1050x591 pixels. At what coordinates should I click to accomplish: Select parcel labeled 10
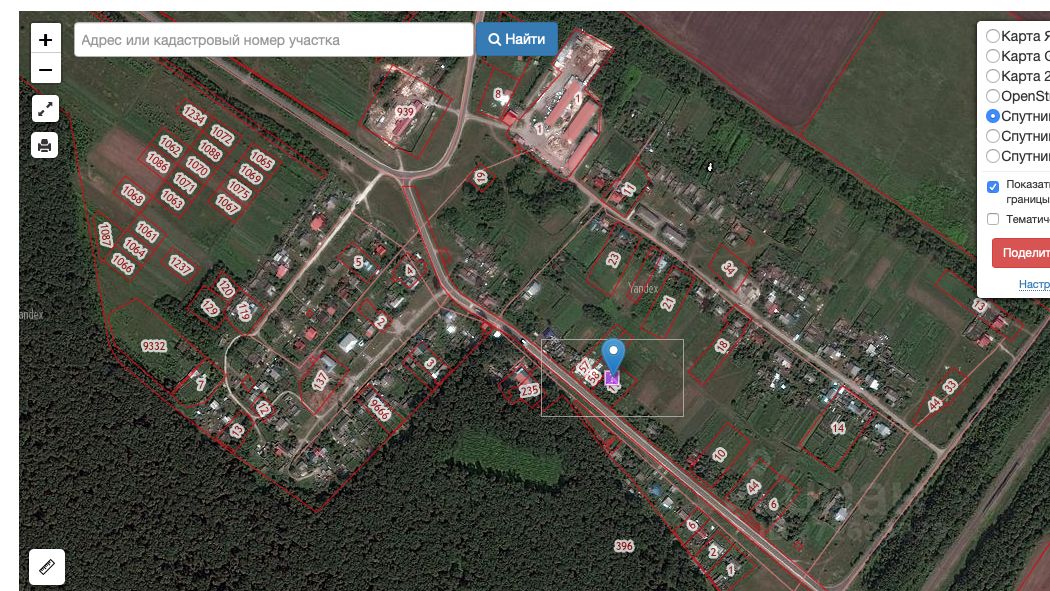tap(719, 454)
